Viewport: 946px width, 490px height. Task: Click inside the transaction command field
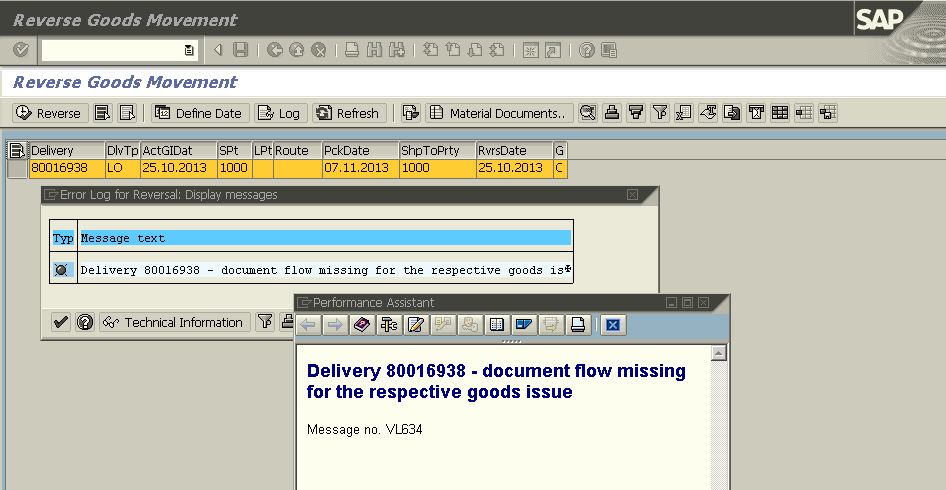(x=112, y=50)
